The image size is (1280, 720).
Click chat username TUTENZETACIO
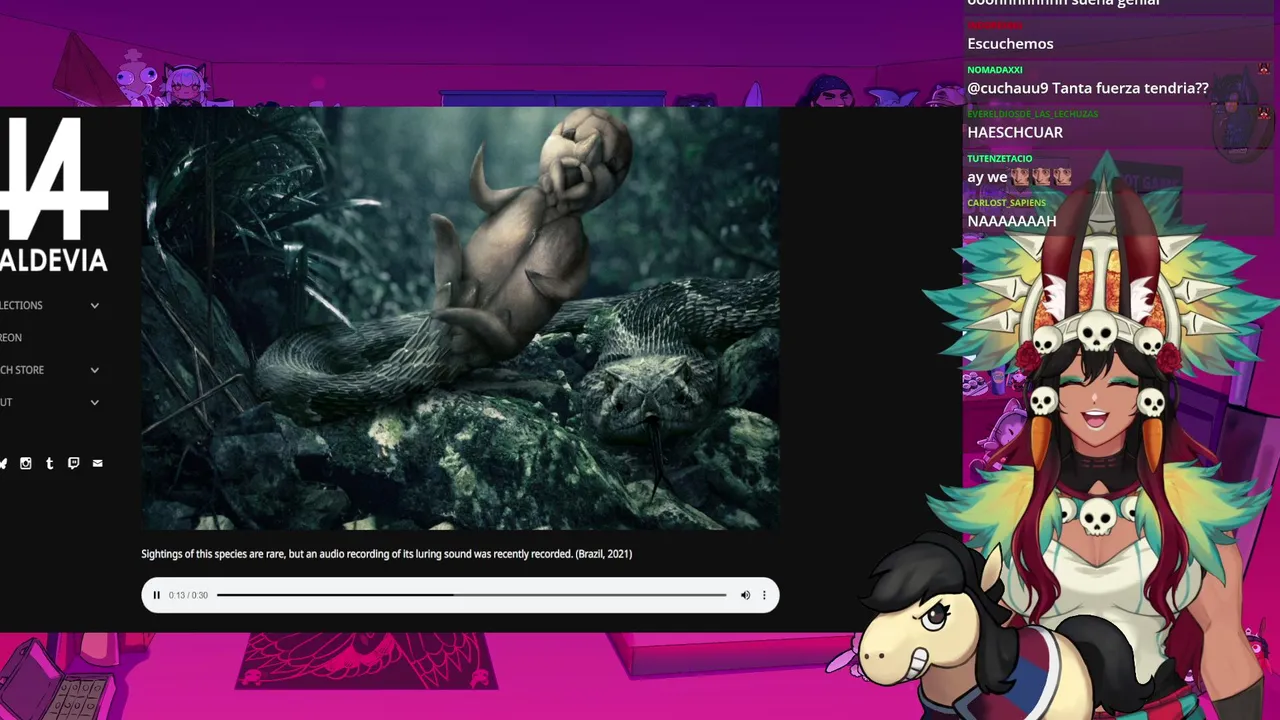(1000, 158)
